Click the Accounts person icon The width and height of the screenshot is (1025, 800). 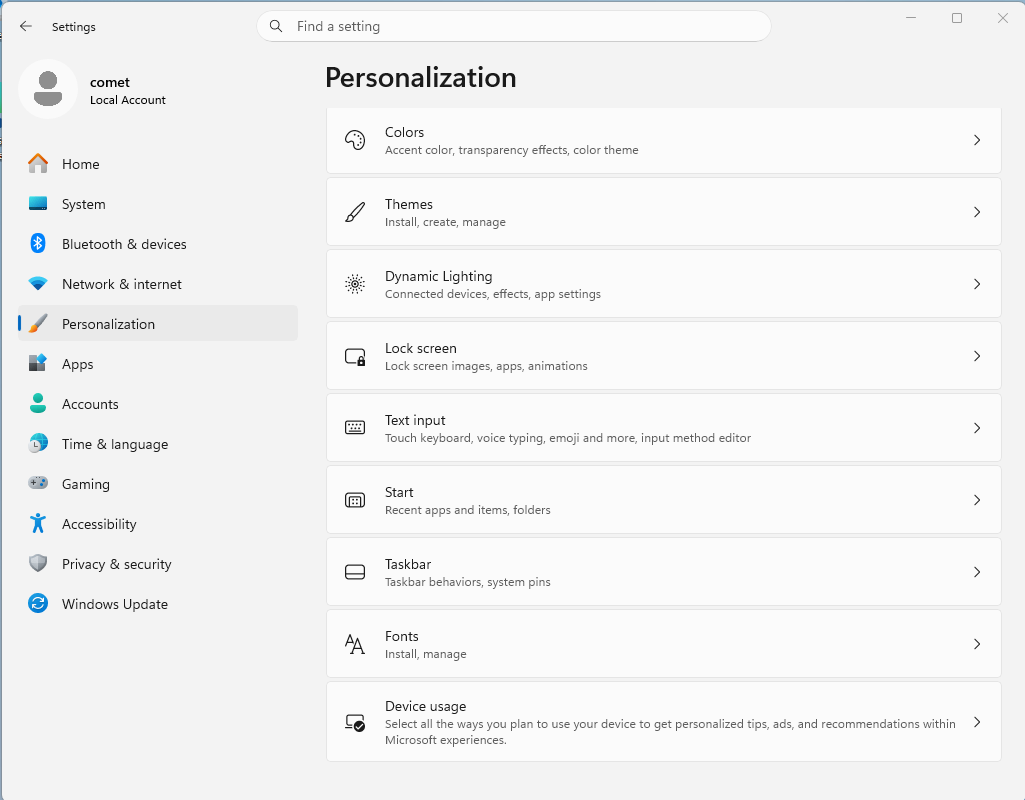pyautogui.click(x=38, y=403)
